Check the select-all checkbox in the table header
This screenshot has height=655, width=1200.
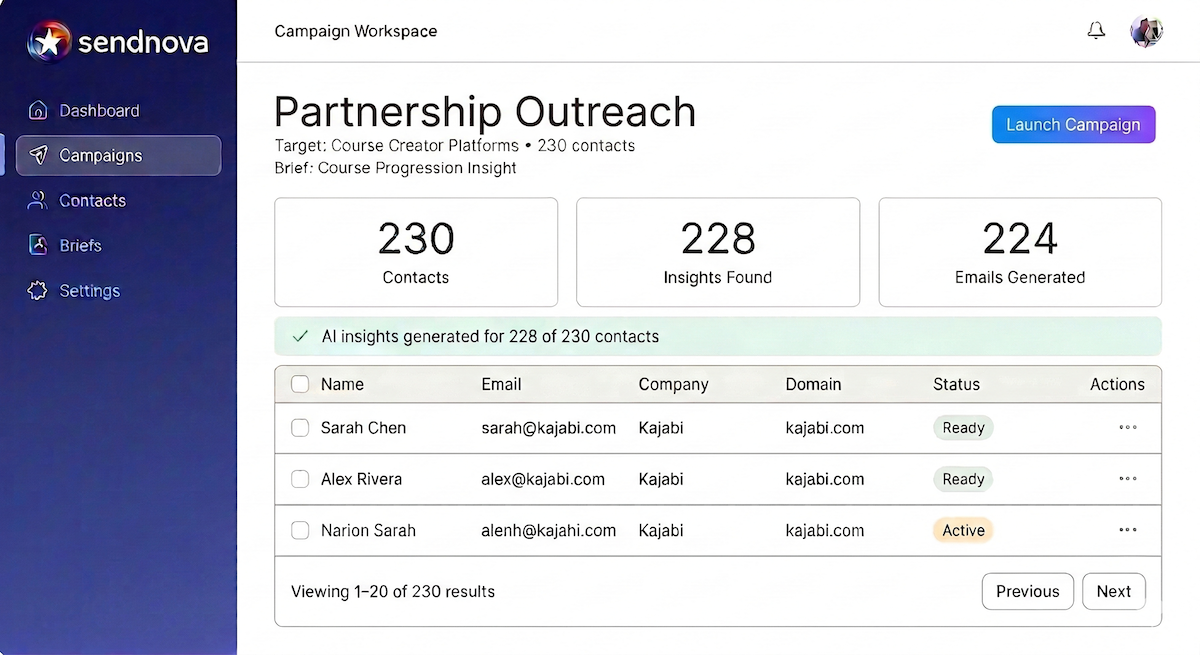(x=300, y=384)
